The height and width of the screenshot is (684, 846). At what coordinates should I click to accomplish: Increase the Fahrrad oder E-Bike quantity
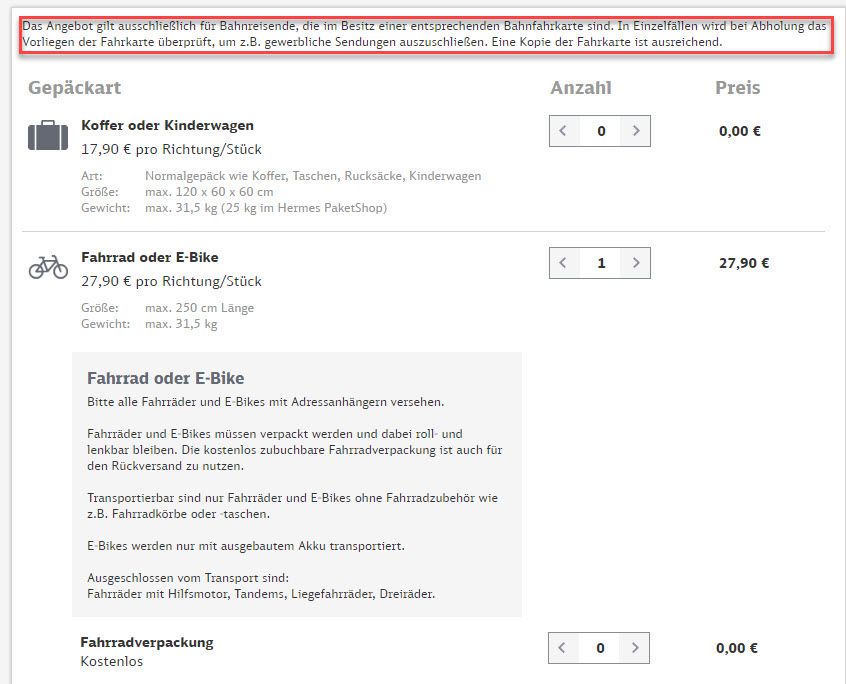click(636, 263)
